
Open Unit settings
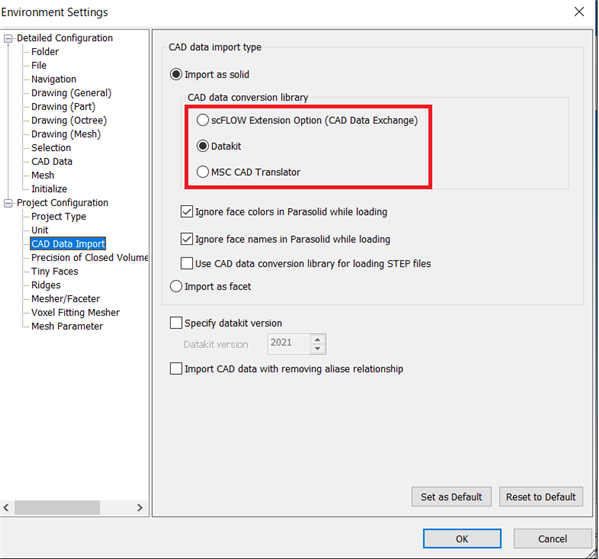tap(40, 230)
